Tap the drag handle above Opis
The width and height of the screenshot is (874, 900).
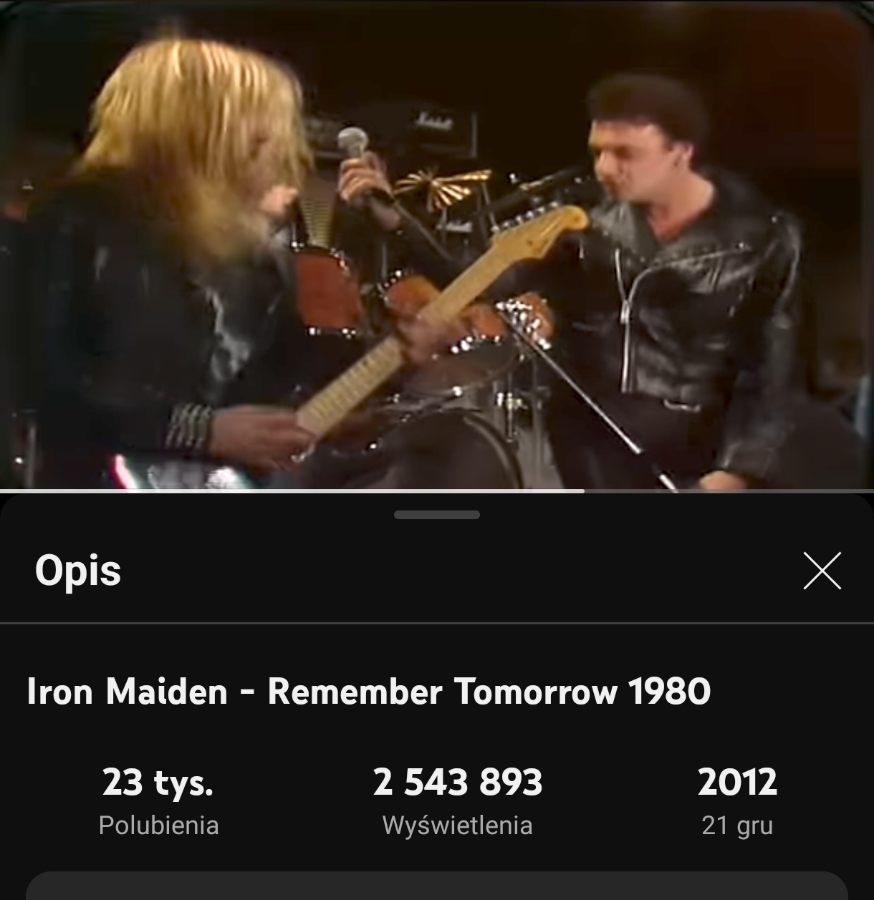coord(437,515)
